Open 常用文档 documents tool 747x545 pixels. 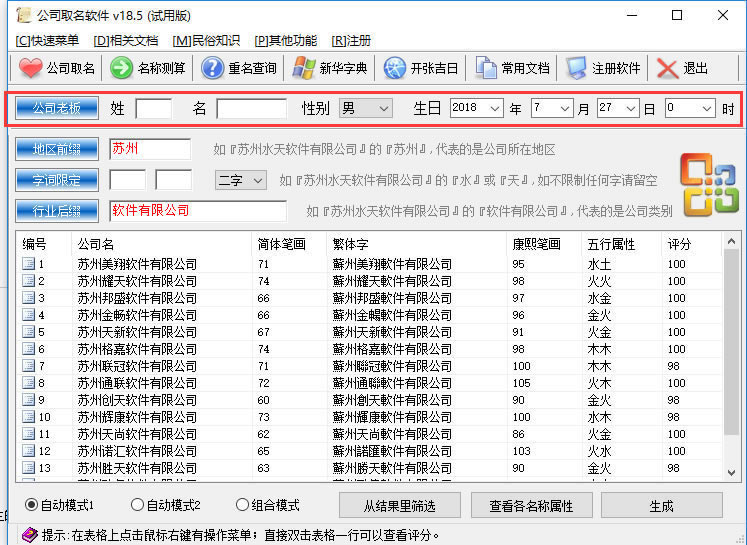(486, 68)
